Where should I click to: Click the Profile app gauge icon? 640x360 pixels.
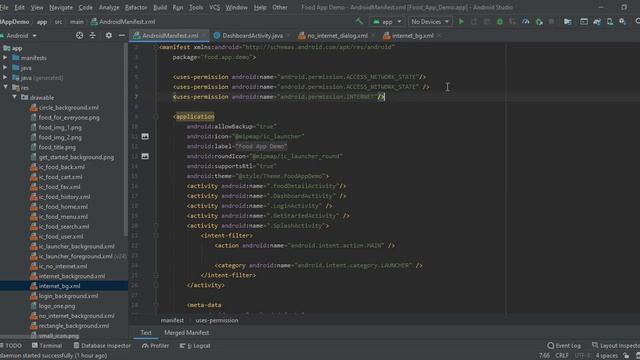tap(526, 22)
